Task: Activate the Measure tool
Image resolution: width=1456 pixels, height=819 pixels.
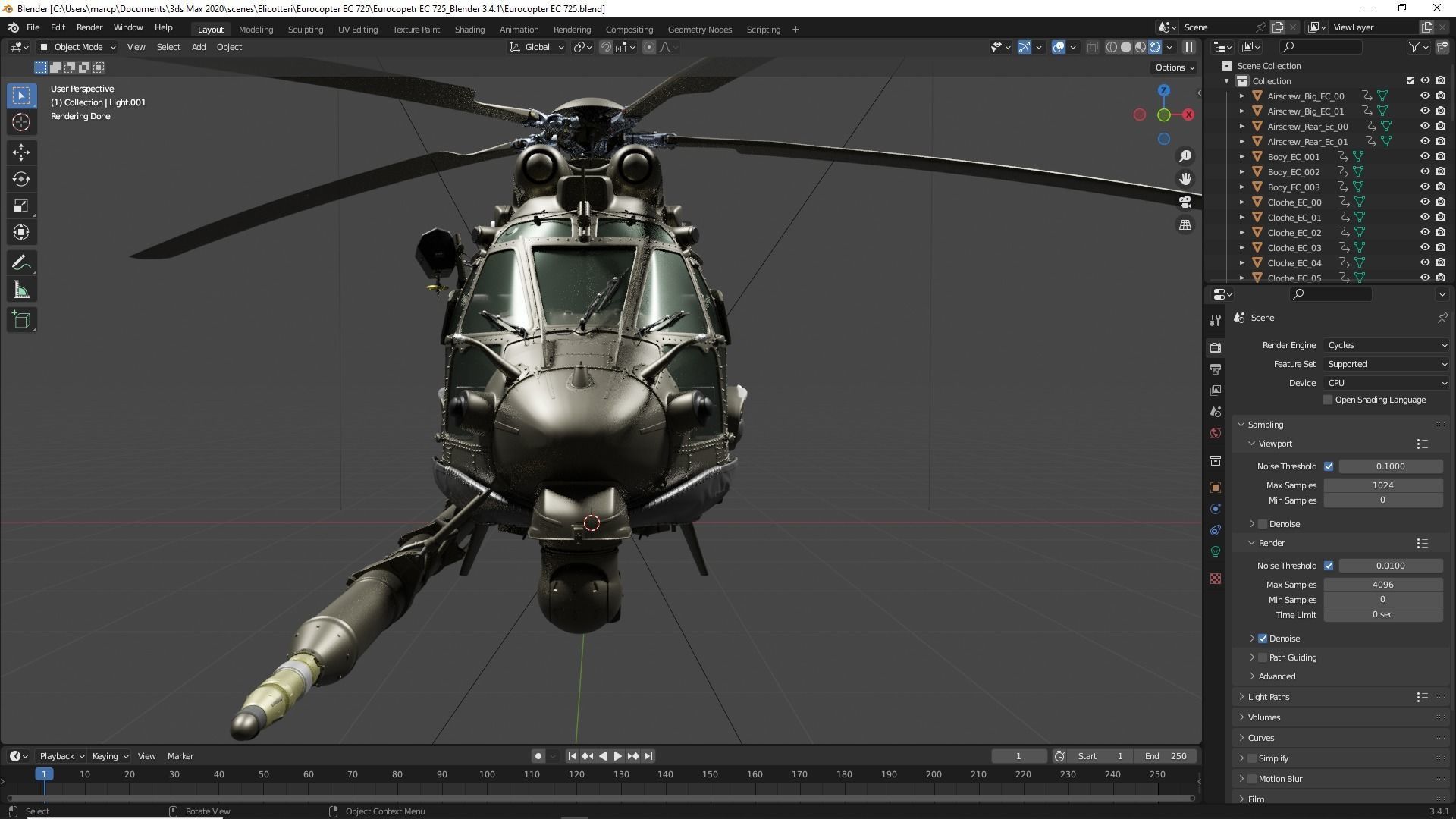Action: (21, 290)
